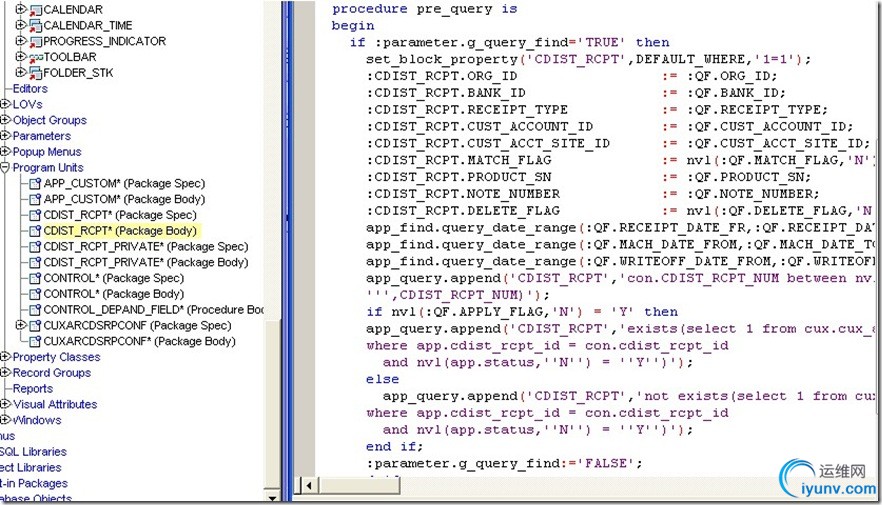
Task: Select the Record Groups node
Action: (52, 372)
